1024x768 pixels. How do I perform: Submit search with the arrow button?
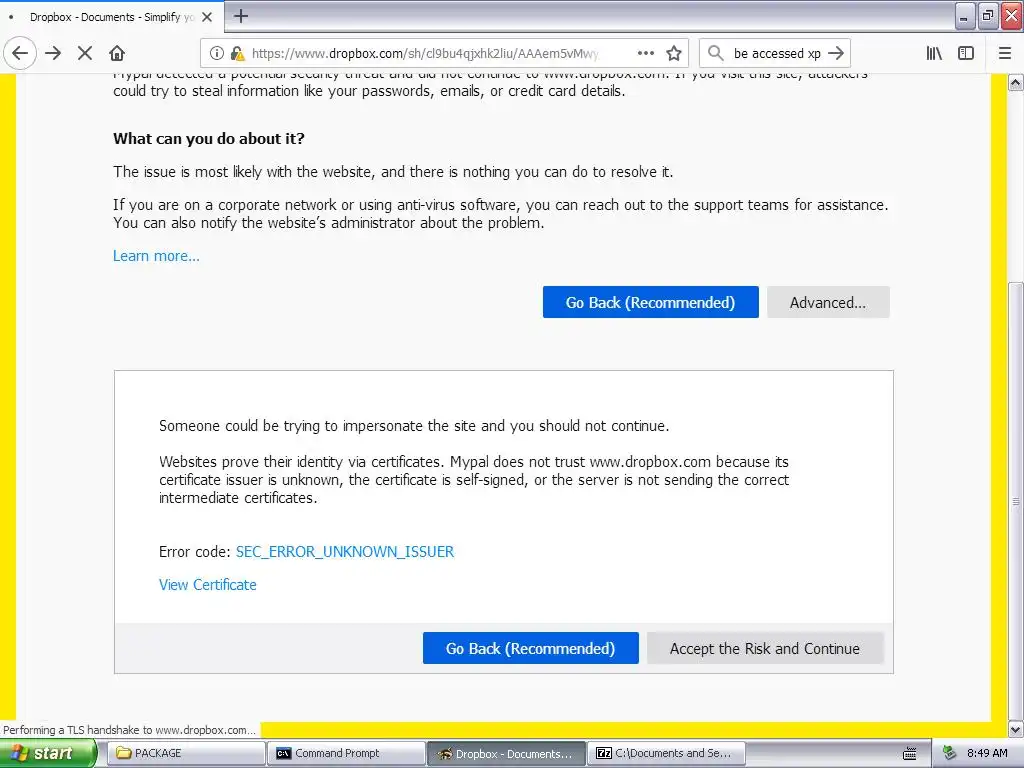(x=836, y=53)
